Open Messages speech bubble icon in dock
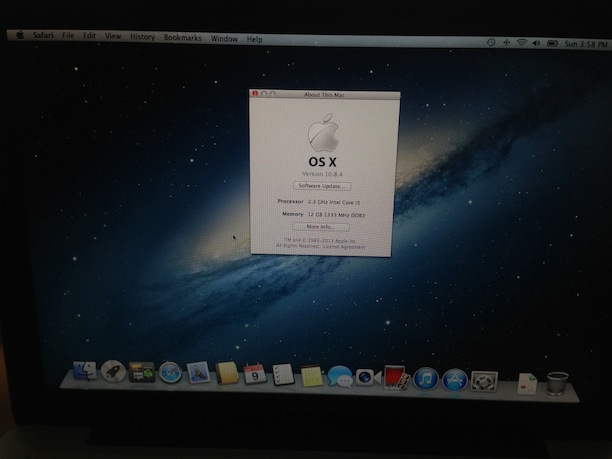 pos(339,377)
